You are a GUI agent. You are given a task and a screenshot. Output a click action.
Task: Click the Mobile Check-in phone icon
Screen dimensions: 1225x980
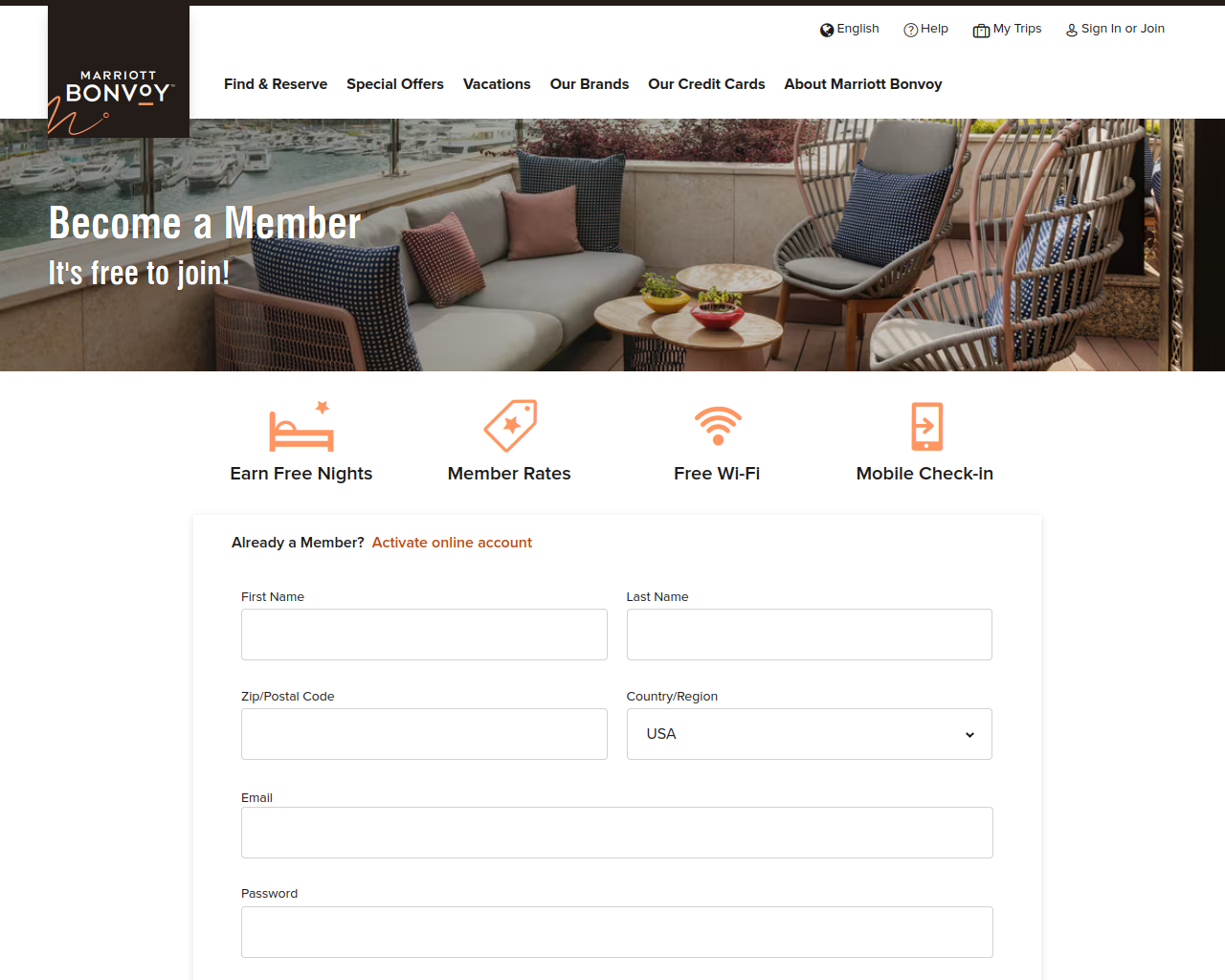pyautogui.click(x=926, y=426)
